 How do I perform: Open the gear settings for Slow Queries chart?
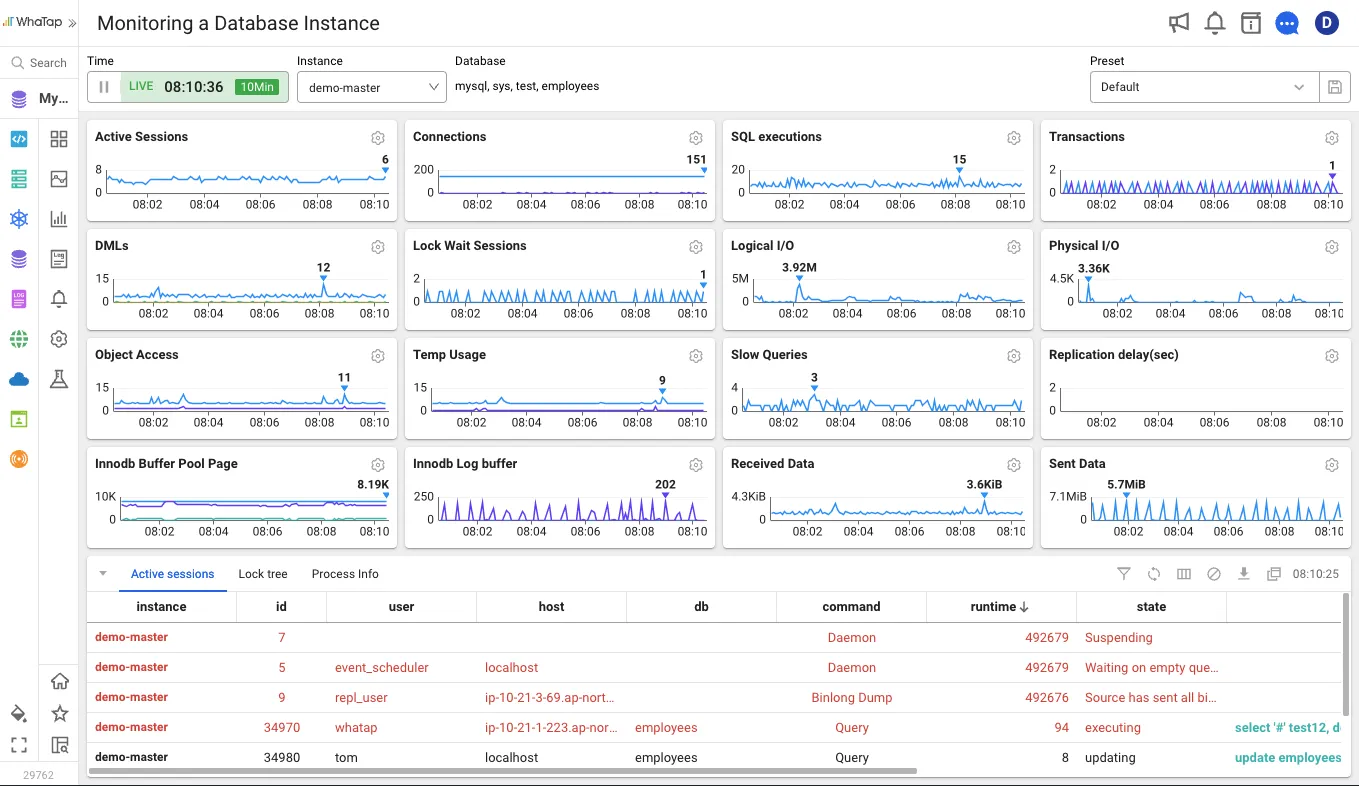click(x=1014, y=356)
